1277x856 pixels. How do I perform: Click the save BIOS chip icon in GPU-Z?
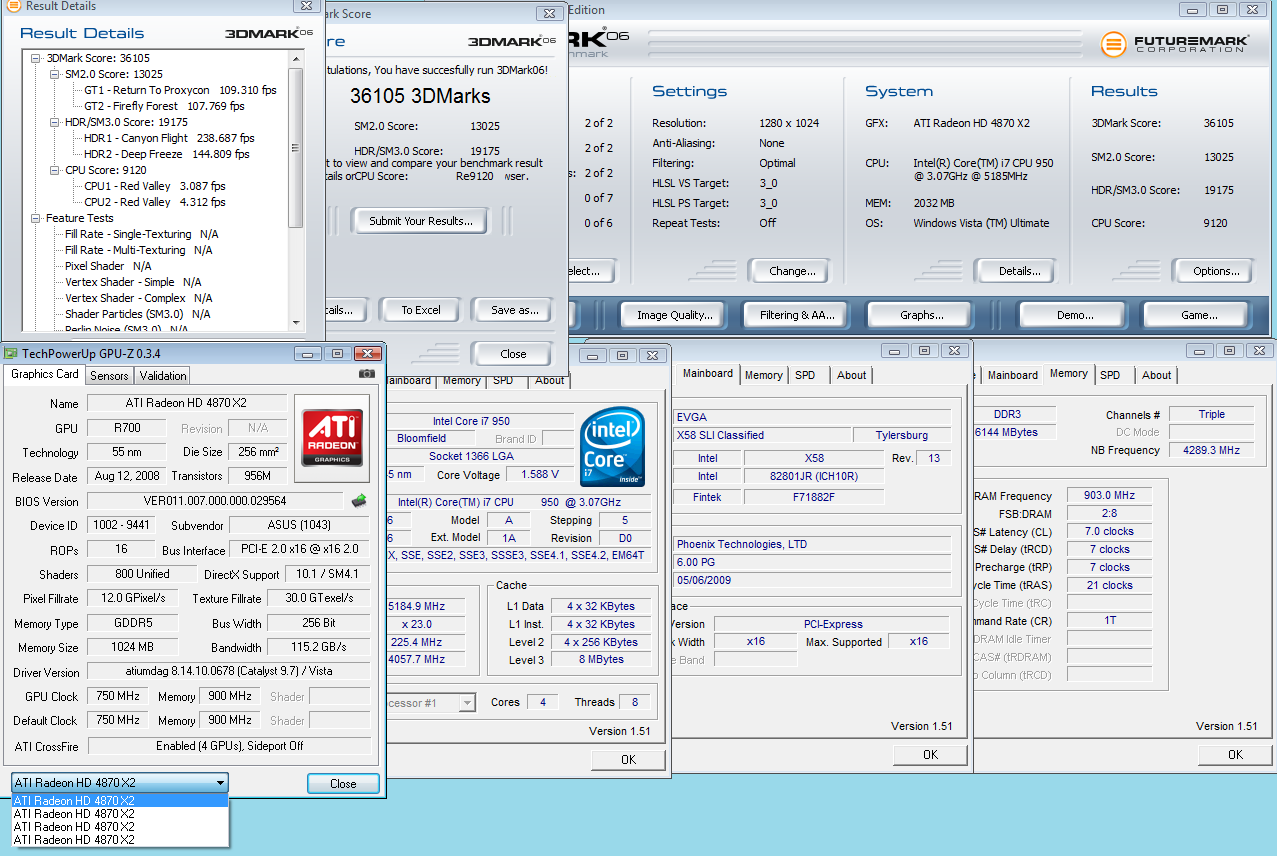359,500
